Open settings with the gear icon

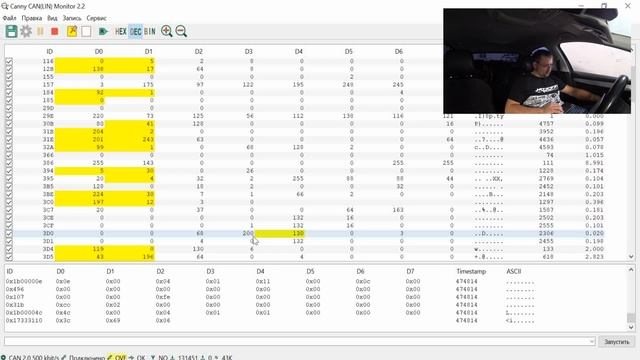(x=26, y=31)
